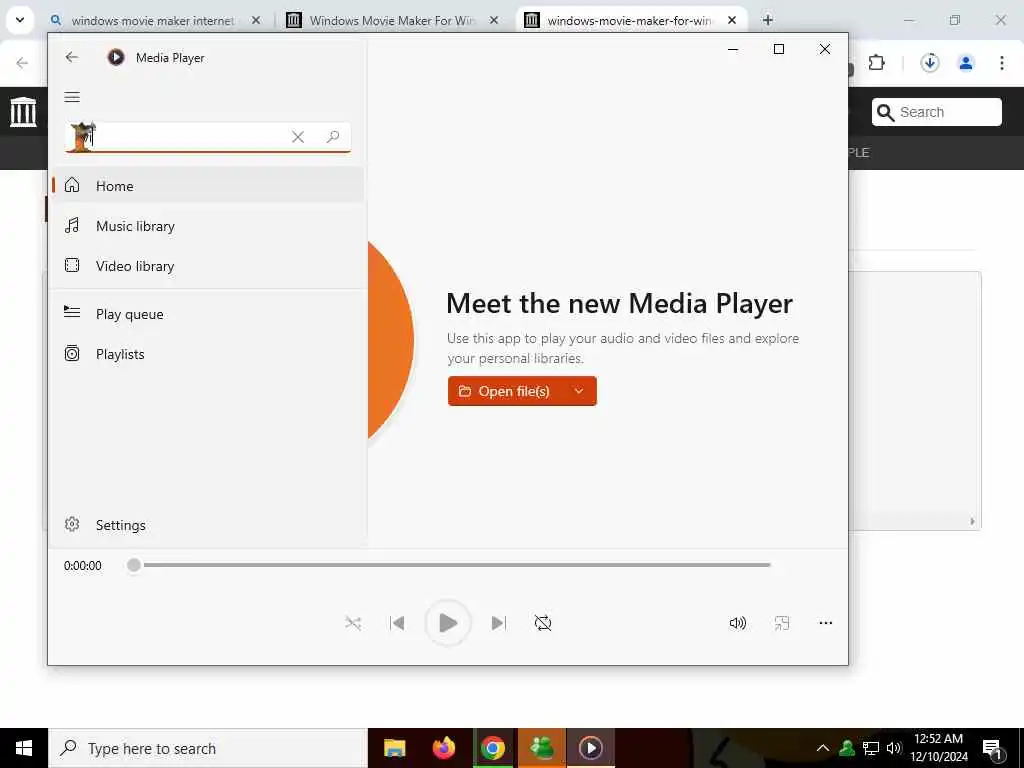Toggle shuffle playback

coord(353,623)
